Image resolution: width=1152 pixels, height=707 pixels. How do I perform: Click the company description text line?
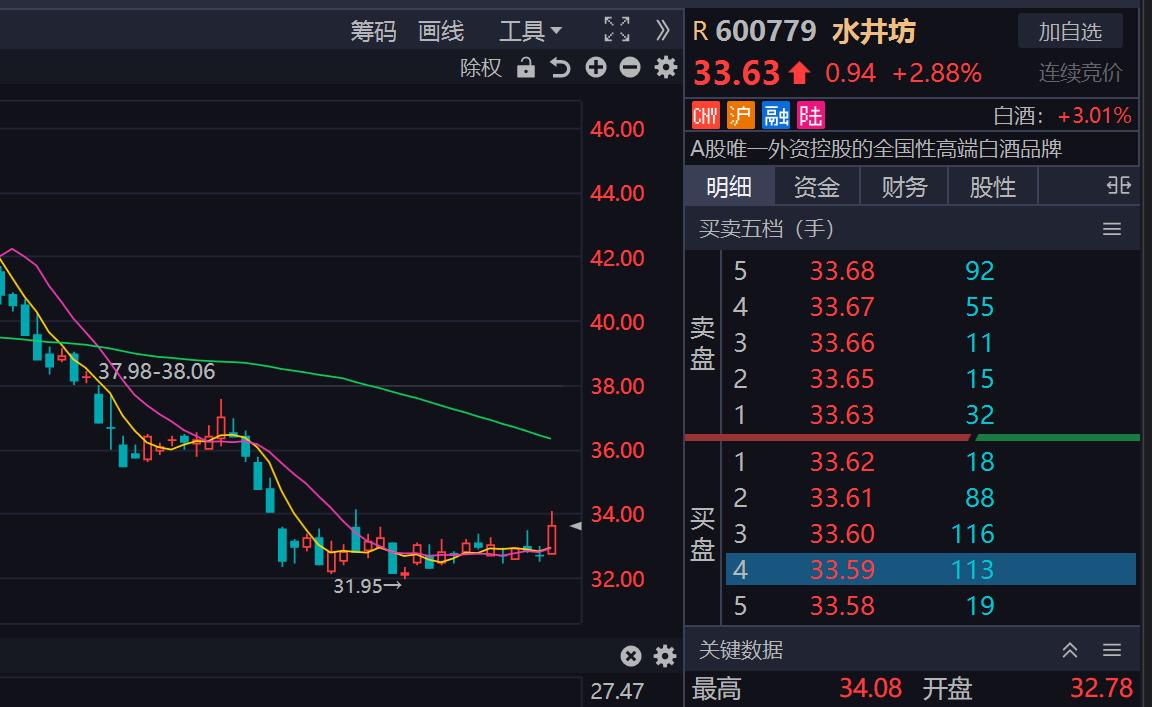tap(876, 149)
